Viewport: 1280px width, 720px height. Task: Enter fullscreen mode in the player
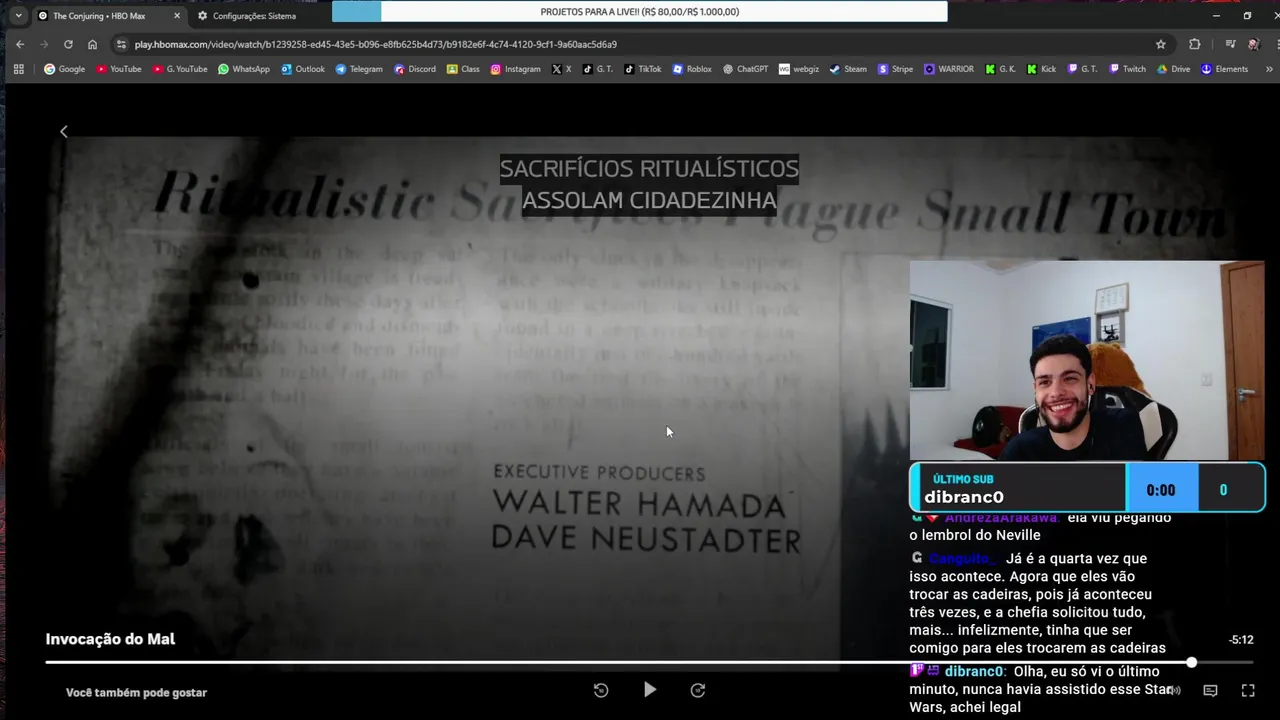point(1248,690)
